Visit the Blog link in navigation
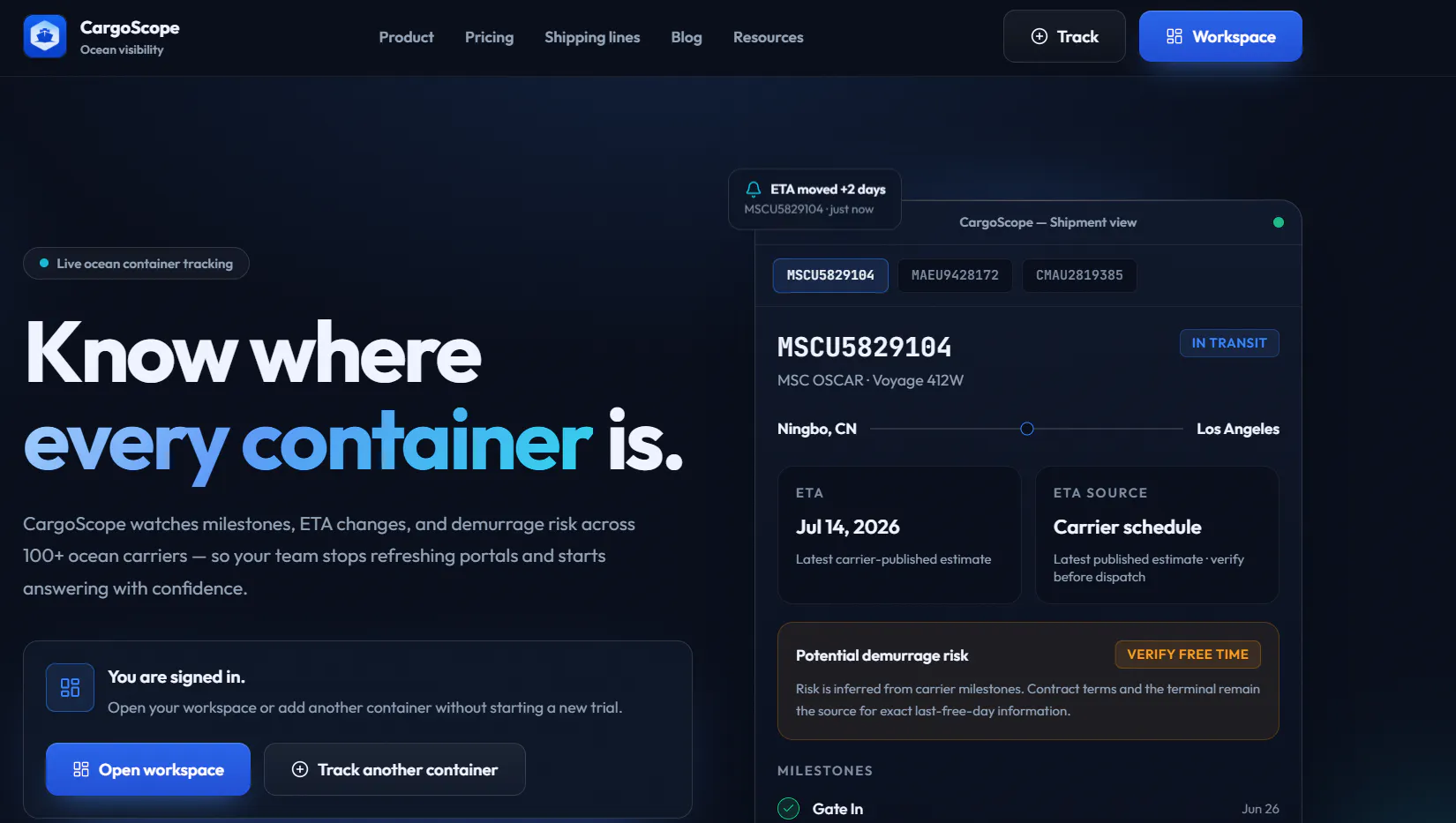1456x823 pixels. [x=687, y=37]
